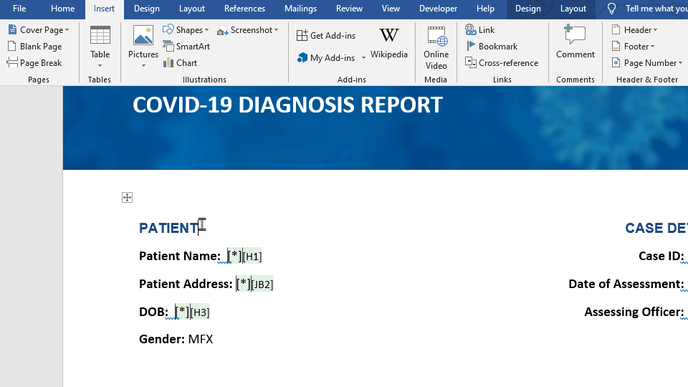
Task: Expand the My Add-ins dropdown arrow
Action: click(x=363, y=58)
